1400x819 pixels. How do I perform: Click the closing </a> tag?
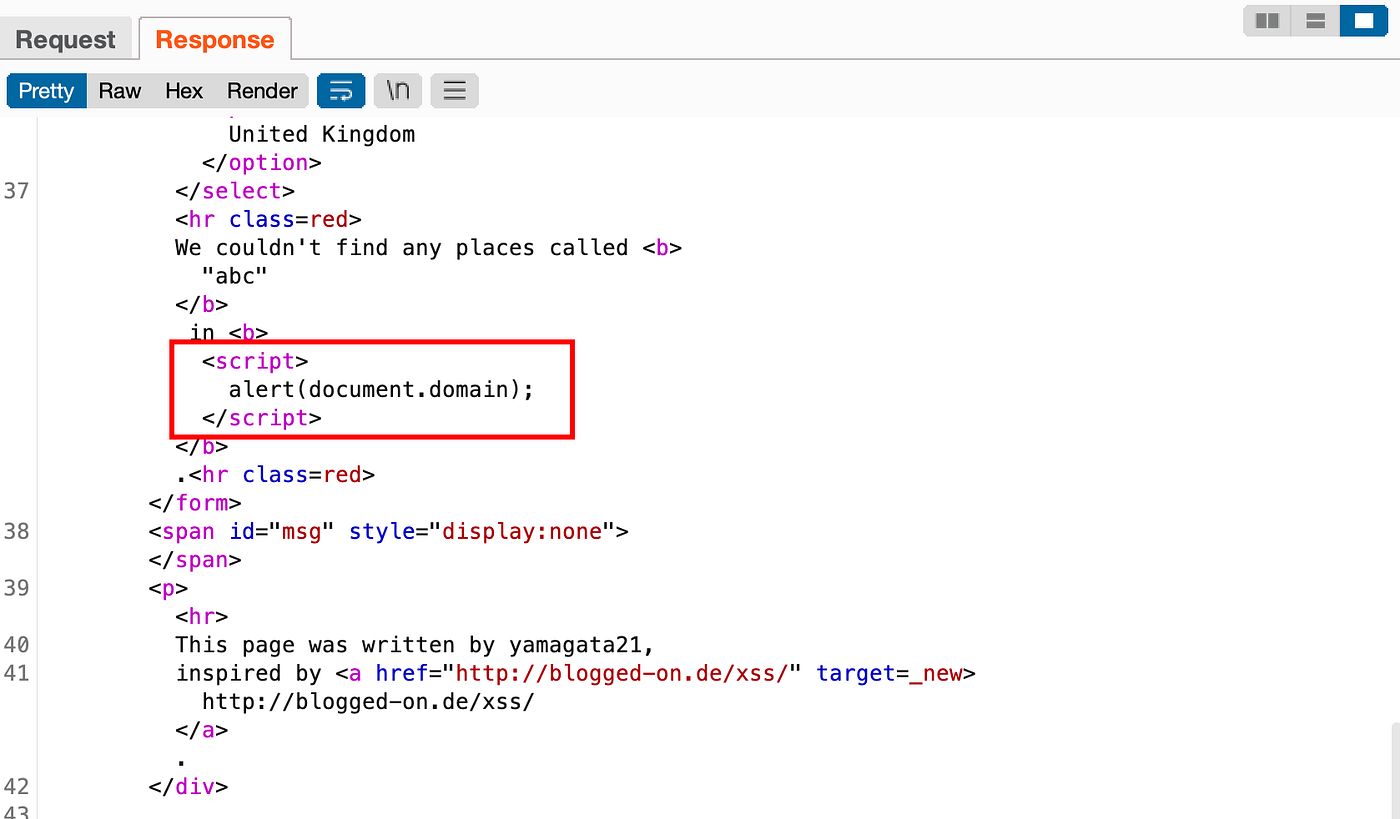pos(202,730)
